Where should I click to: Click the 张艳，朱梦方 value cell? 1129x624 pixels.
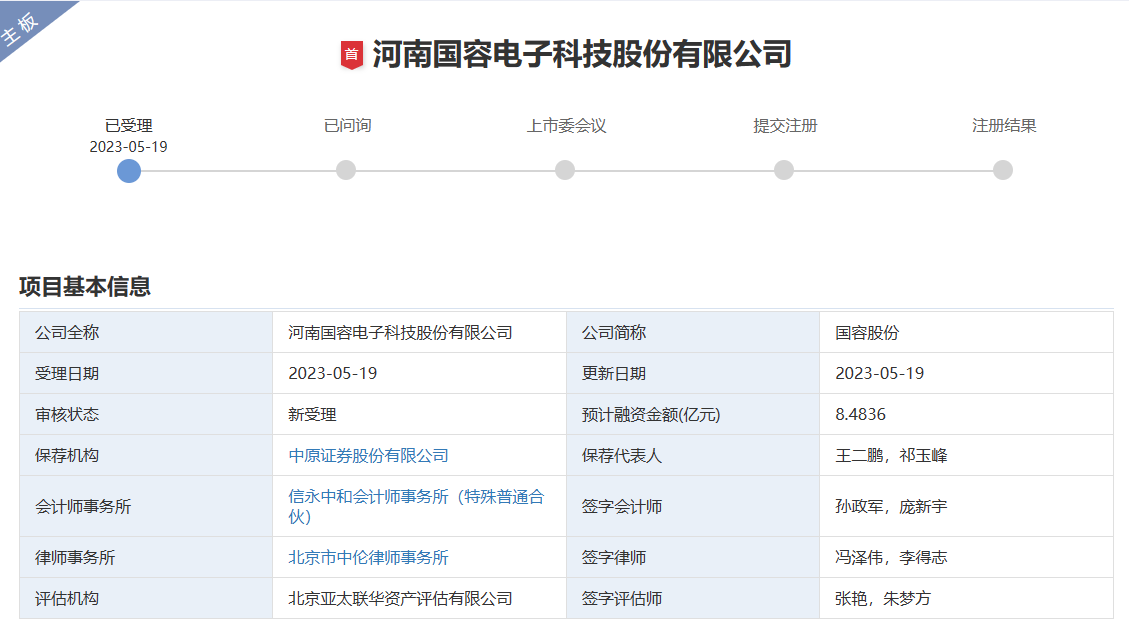coord(966,599)
